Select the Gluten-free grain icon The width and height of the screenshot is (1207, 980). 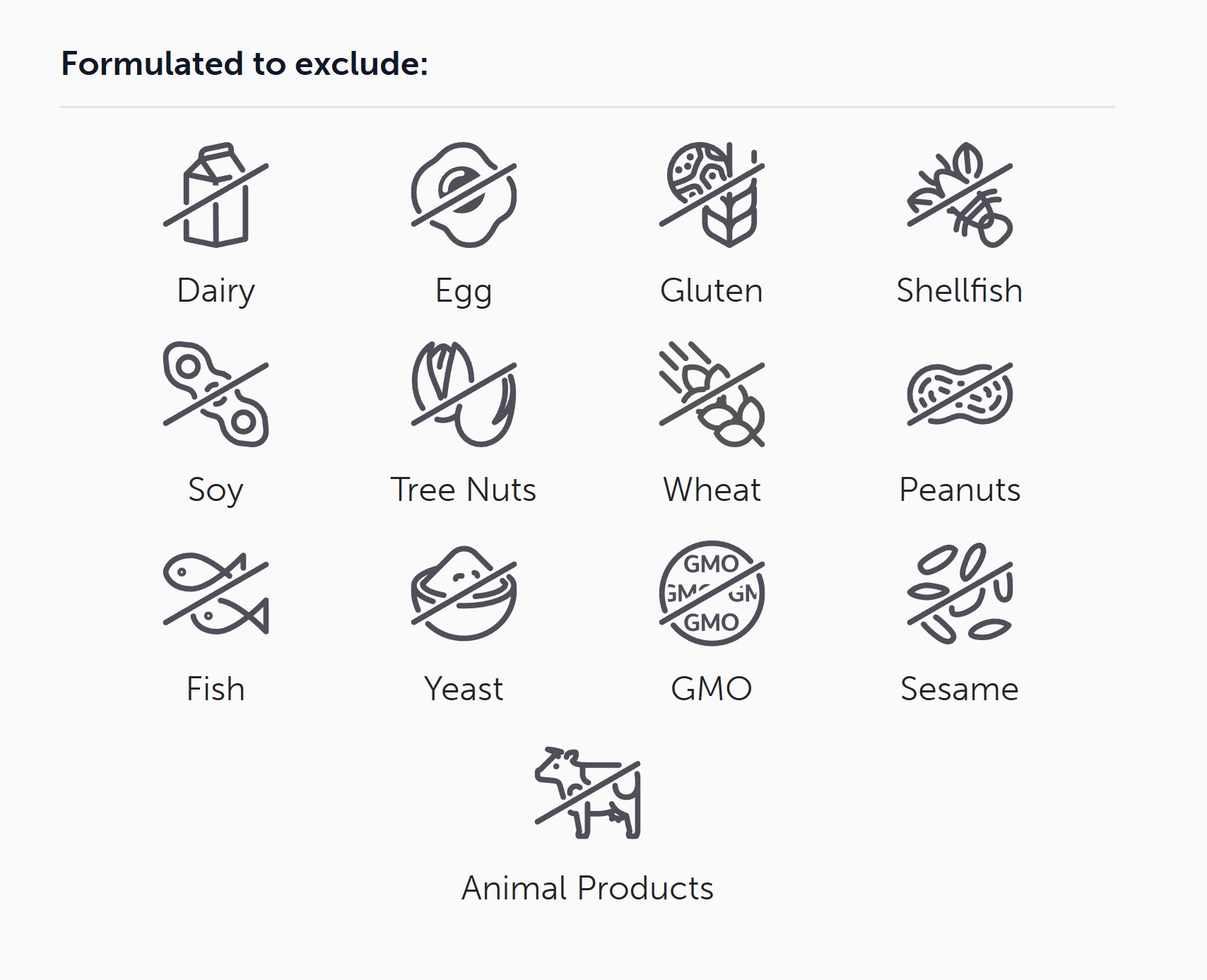(712, 195)
